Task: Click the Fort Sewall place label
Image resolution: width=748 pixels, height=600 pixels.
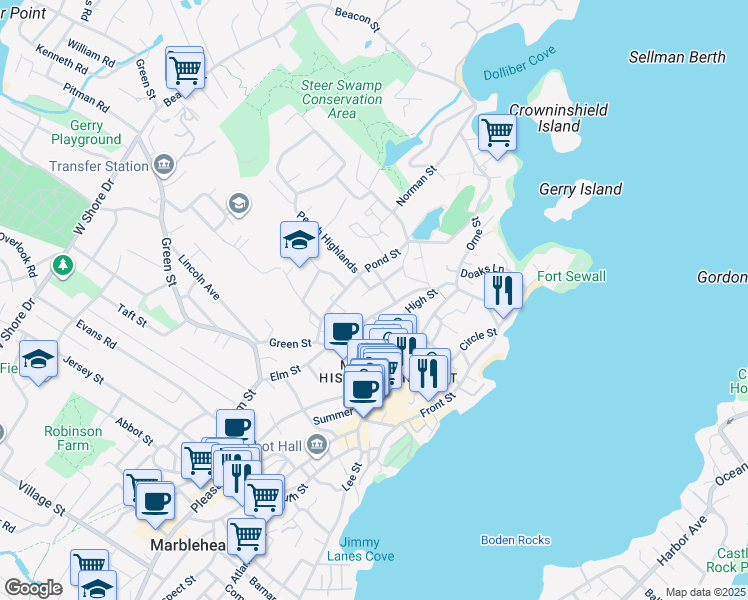Action: (x=570, y=276)
